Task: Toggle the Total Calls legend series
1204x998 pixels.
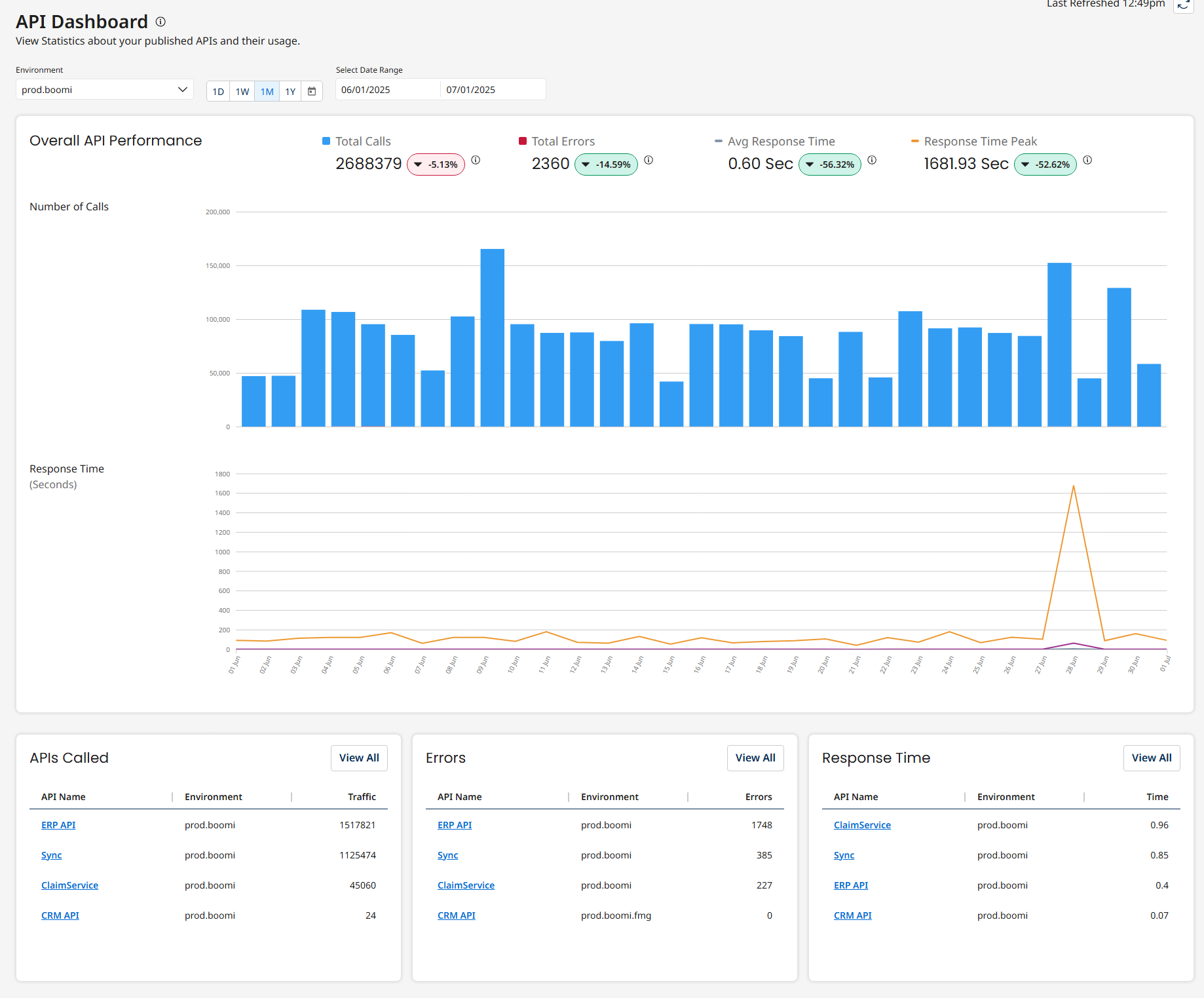Action: pos(325,140)
